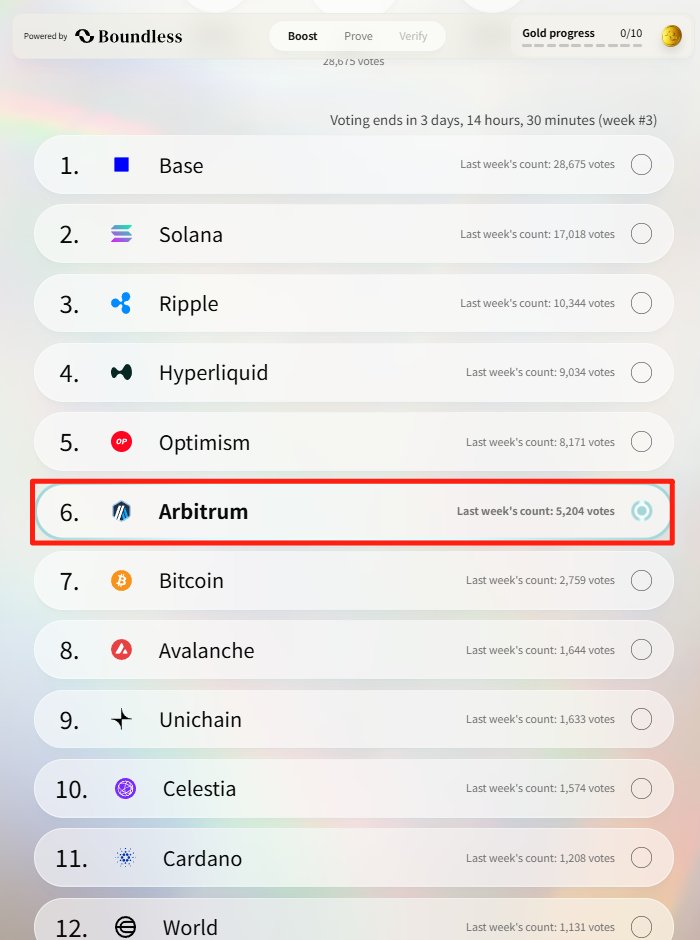Open the Boundless logo link
The height and width of the screenshot is (940, 700).
click(129, 36)
